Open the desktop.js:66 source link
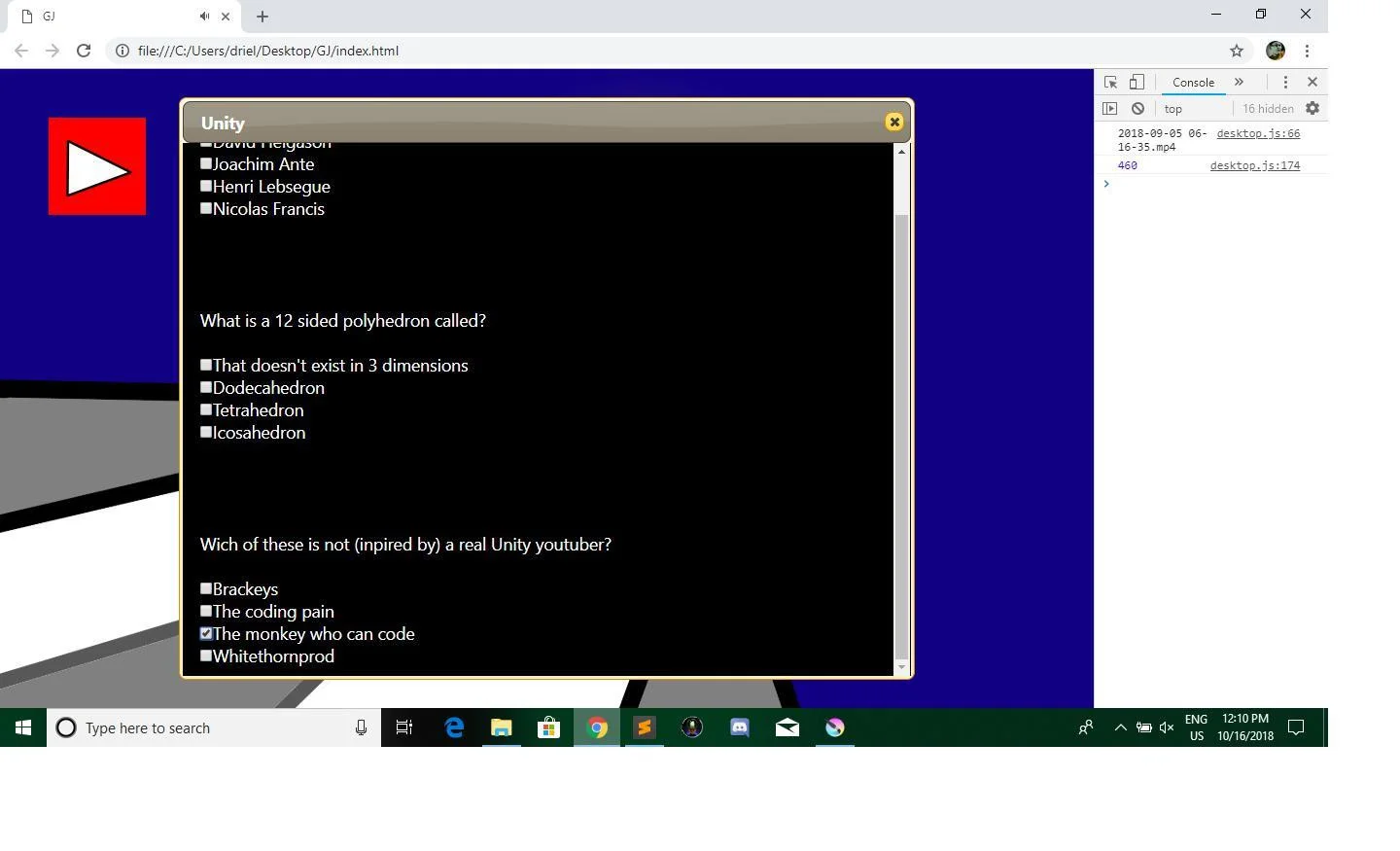Screen dimensions: 1400x851 1258,133
